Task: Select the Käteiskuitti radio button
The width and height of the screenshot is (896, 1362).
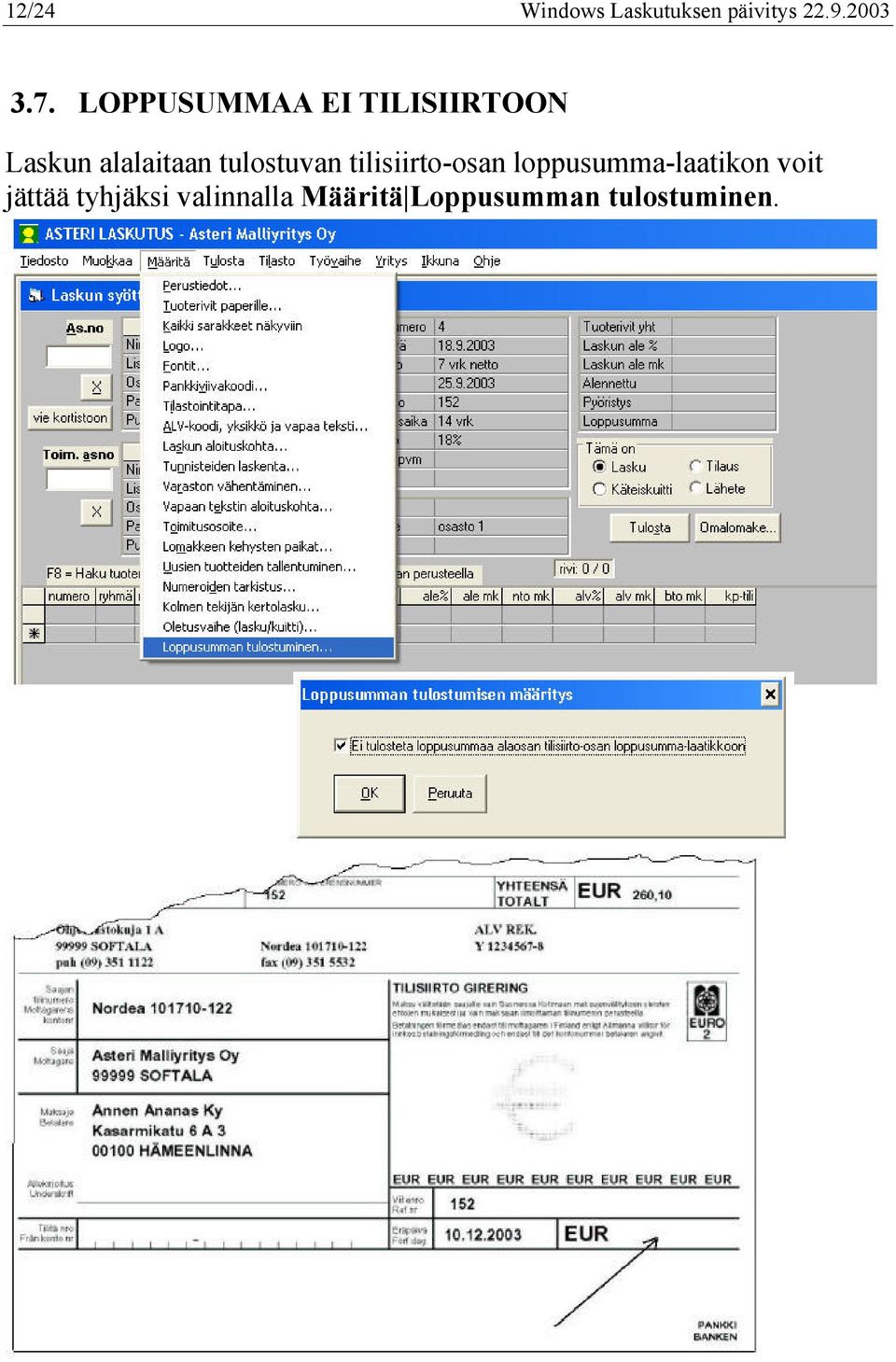Action: (600, 489)
